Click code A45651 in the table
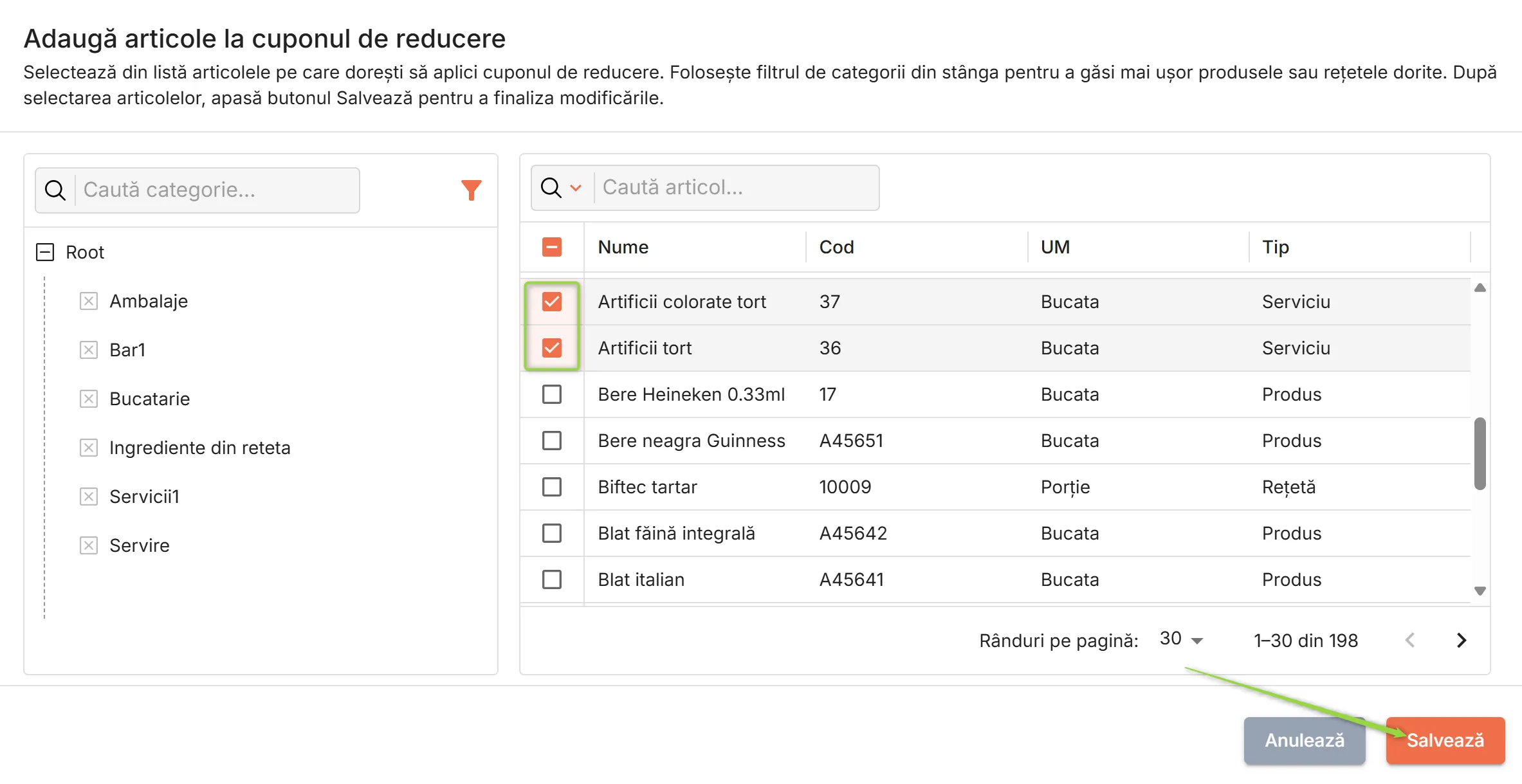 851,441
